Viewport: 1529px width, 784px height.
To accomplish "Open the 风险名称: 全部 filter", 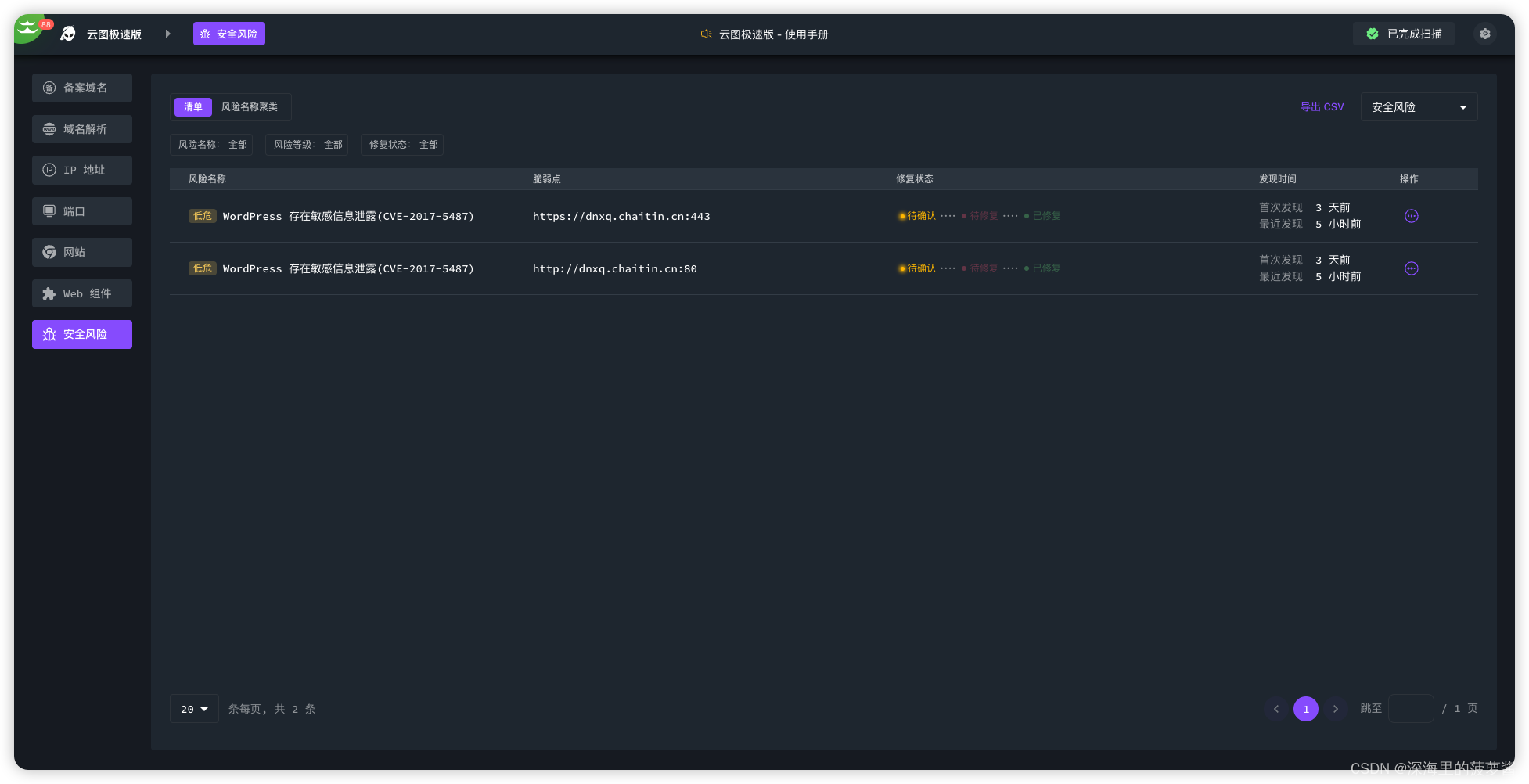I will 212,145.
